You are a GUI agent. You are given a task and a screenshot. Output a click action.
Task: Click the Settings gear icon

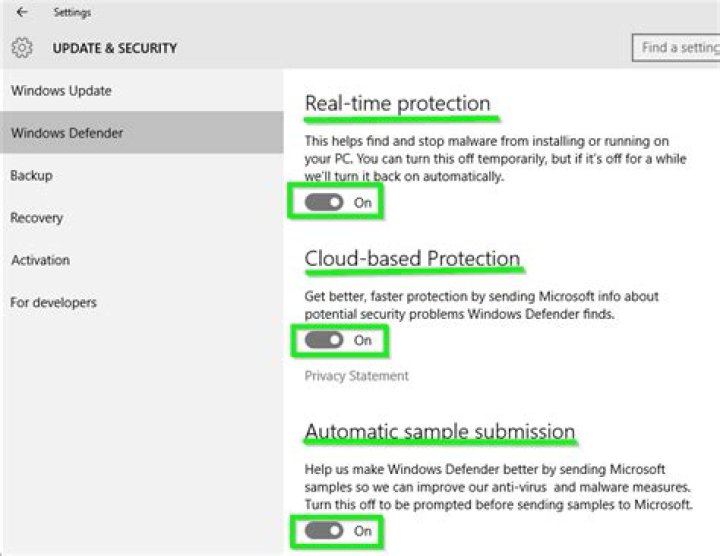(22, 48)
